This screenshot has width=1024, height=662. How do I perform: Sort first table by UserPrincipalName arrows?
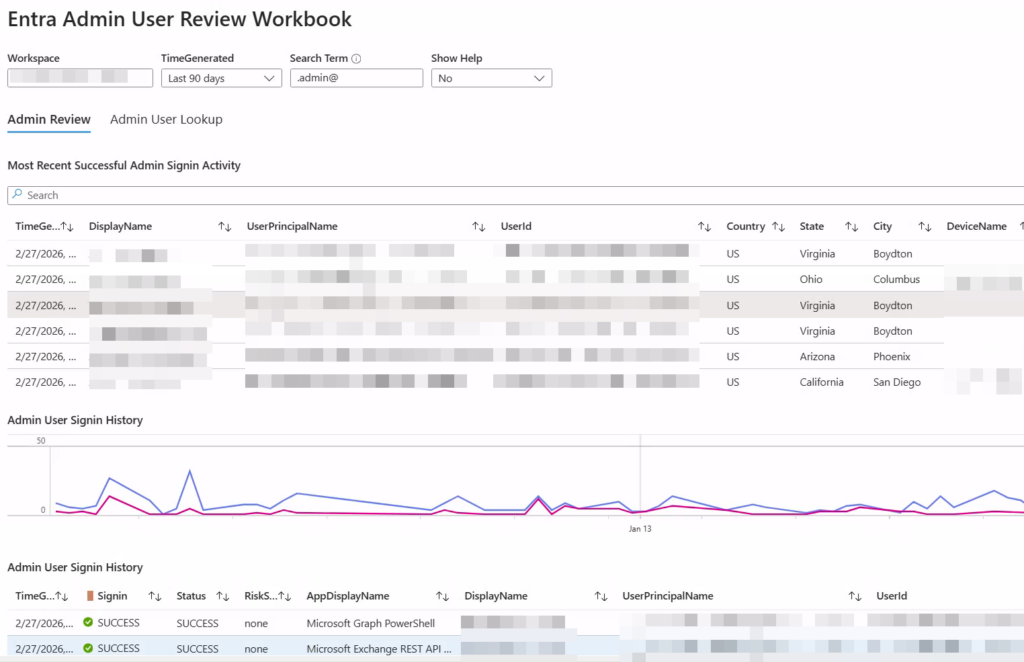coord(479,227)
